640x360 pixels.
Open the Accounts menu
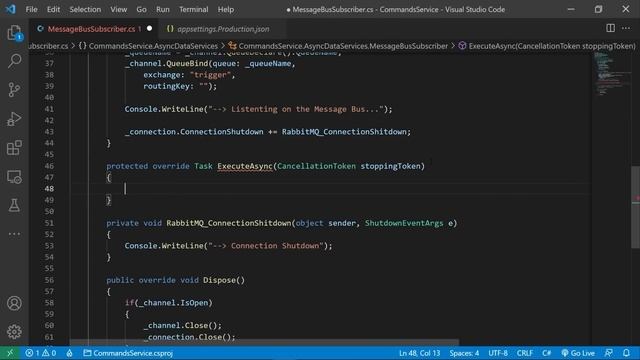[14, 303]
